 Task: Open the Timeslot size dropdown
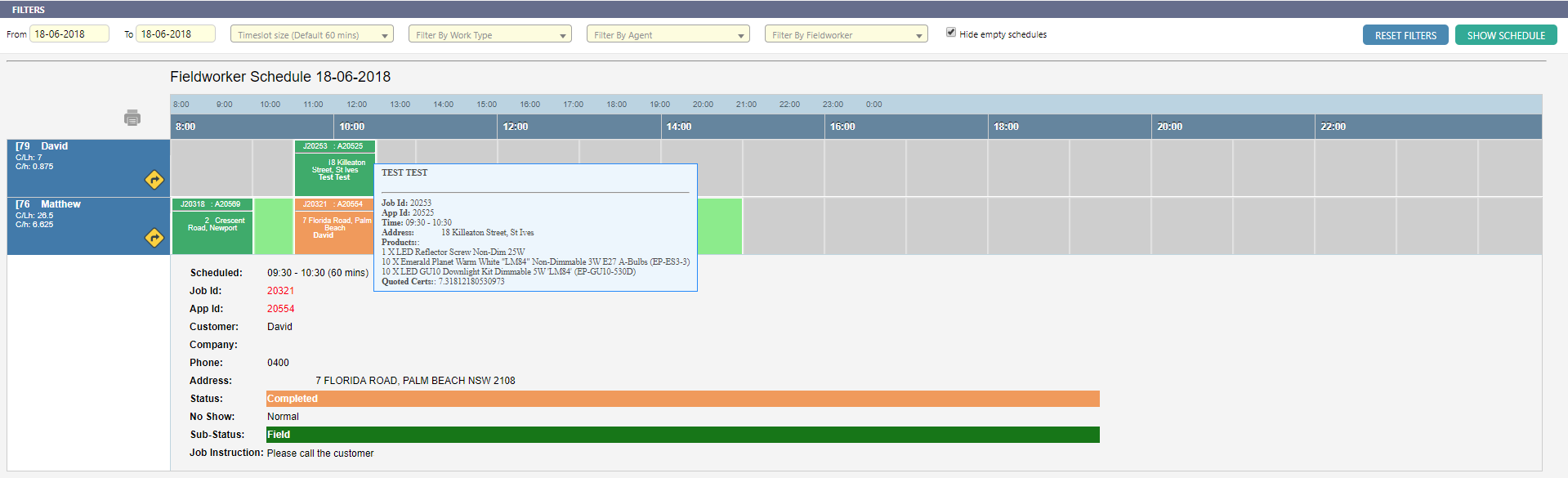pos(311,34)
